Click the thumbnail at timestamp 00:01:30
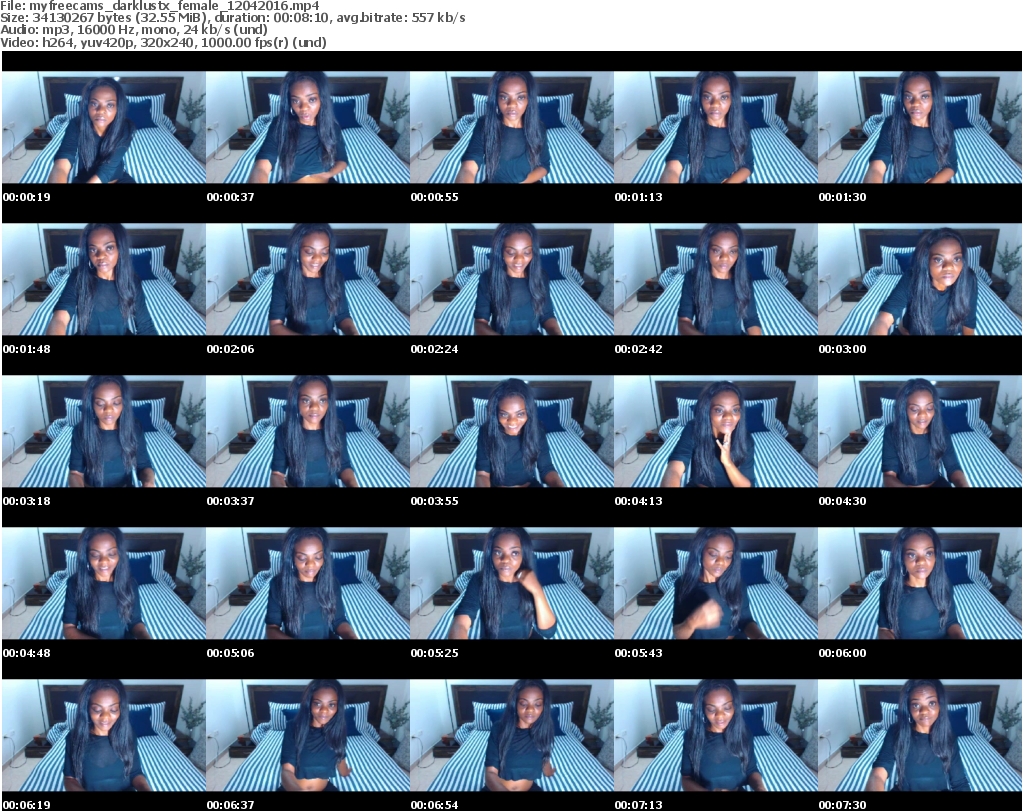The width and height of the screenshot is (1024, 811). tap(920, 127)
